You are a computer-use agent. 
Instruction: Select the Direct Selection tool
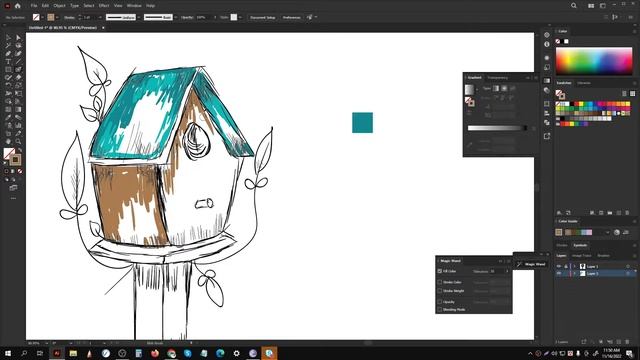(x=18, y=37)
